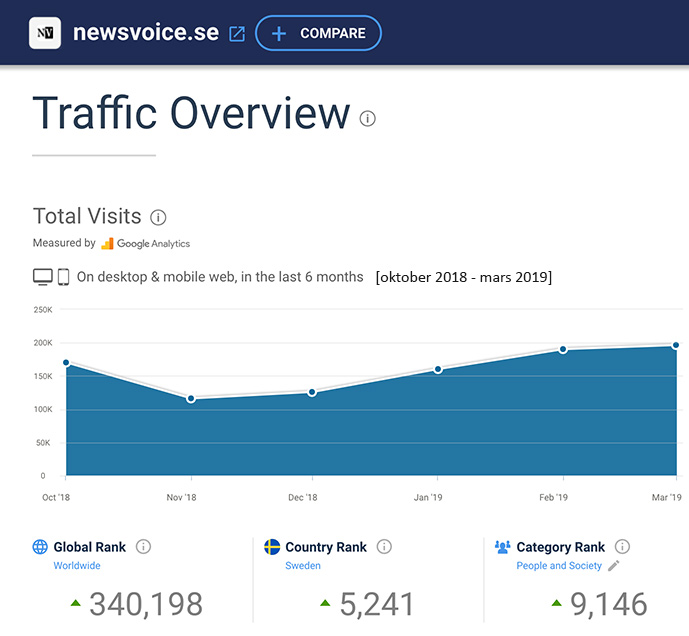689x636 pixels.
Task: Click the Jan '19 chart data point
Action: [438, 369]
